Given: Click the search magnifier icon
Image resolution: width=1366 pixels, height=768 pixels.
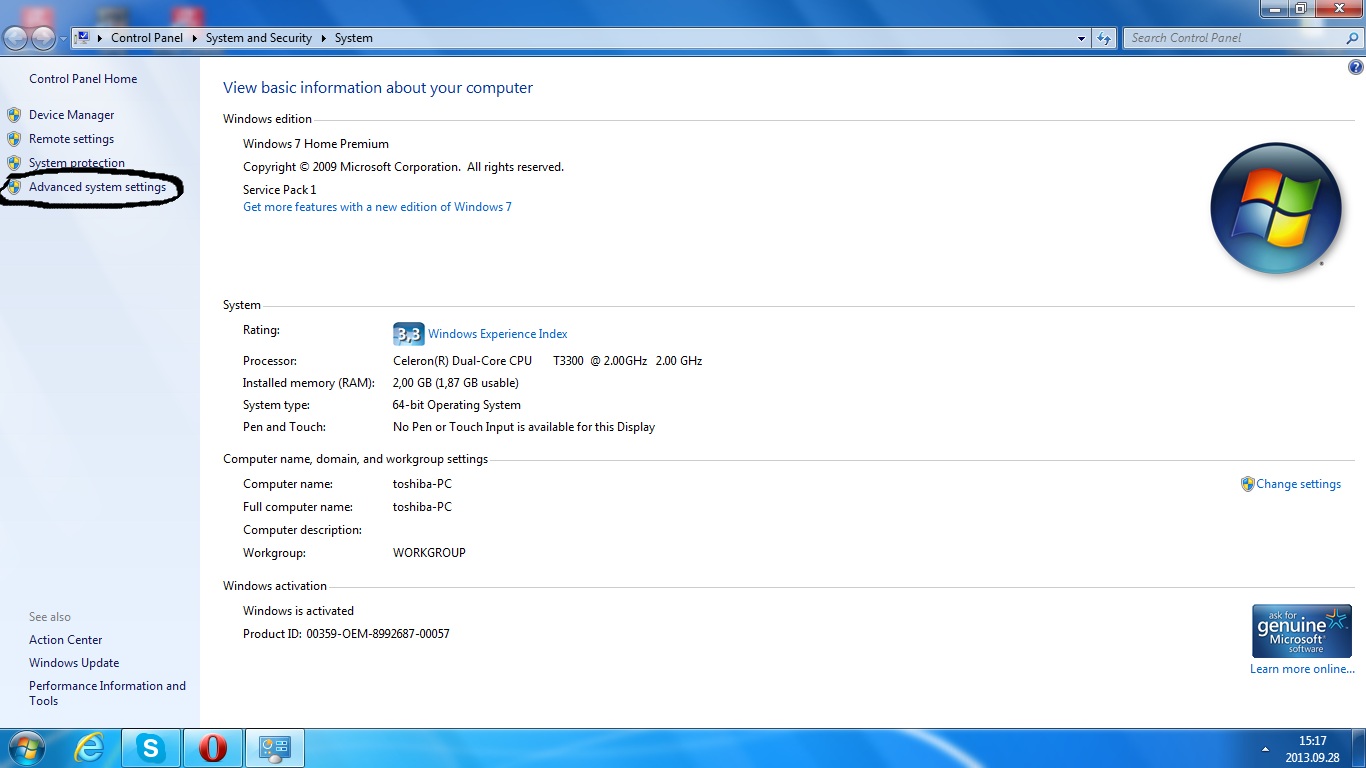Looking at the screenshot, I should 1352,38.
